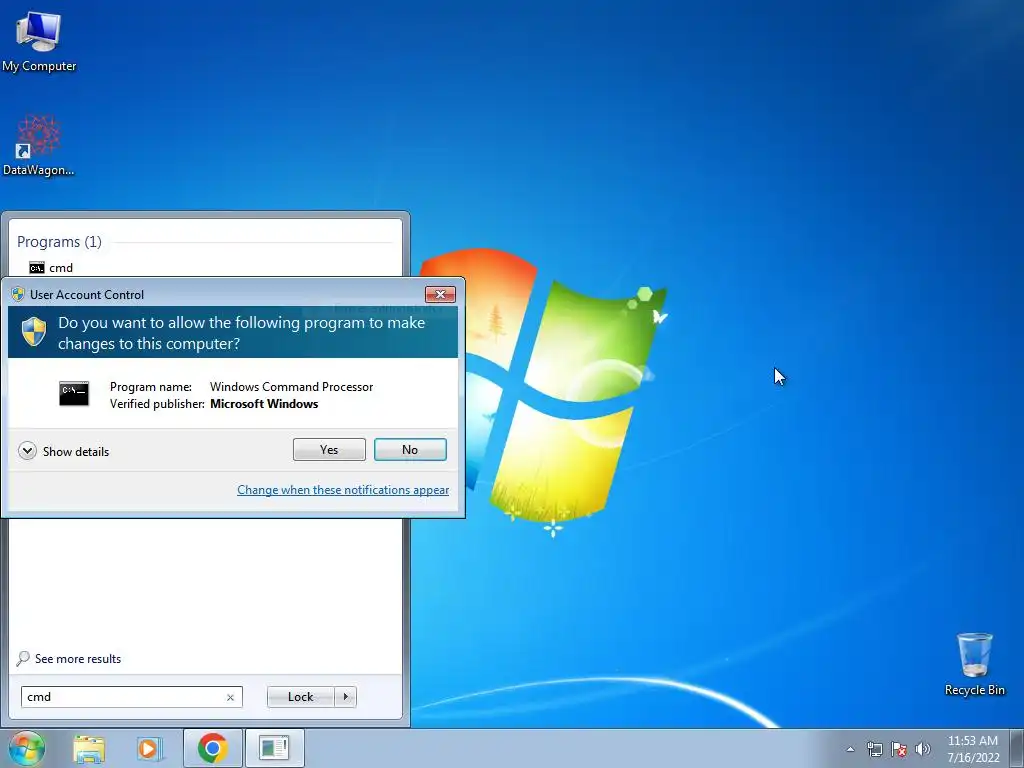This screenshot has height=768, width=1024.
Task: Open the shutdown options arrow beside Lock
Action: pyautogui.click(x=345, y=697)
